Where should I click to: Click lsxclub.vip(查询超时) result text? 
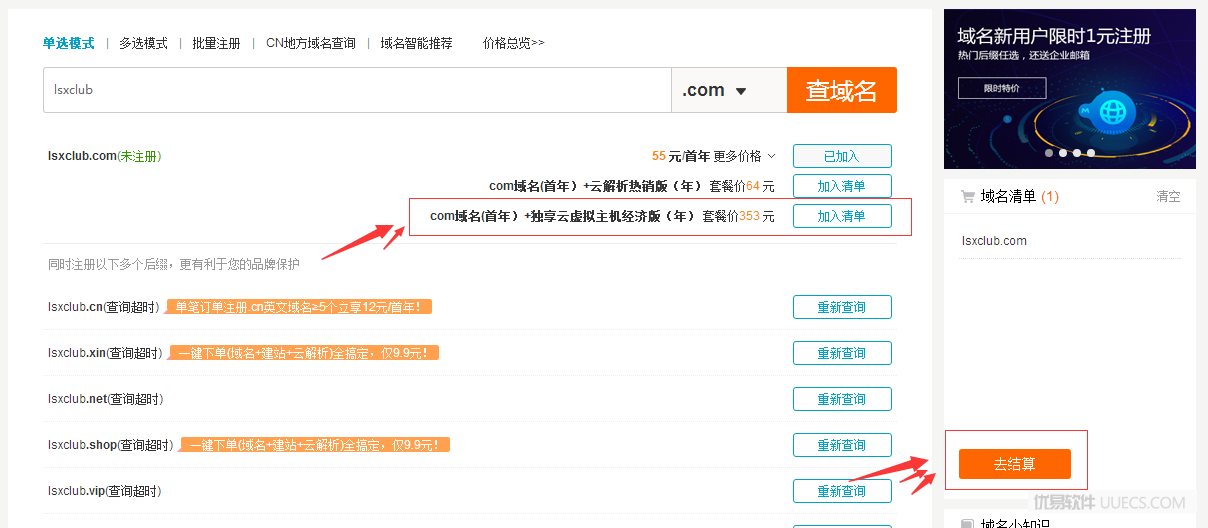104,491
